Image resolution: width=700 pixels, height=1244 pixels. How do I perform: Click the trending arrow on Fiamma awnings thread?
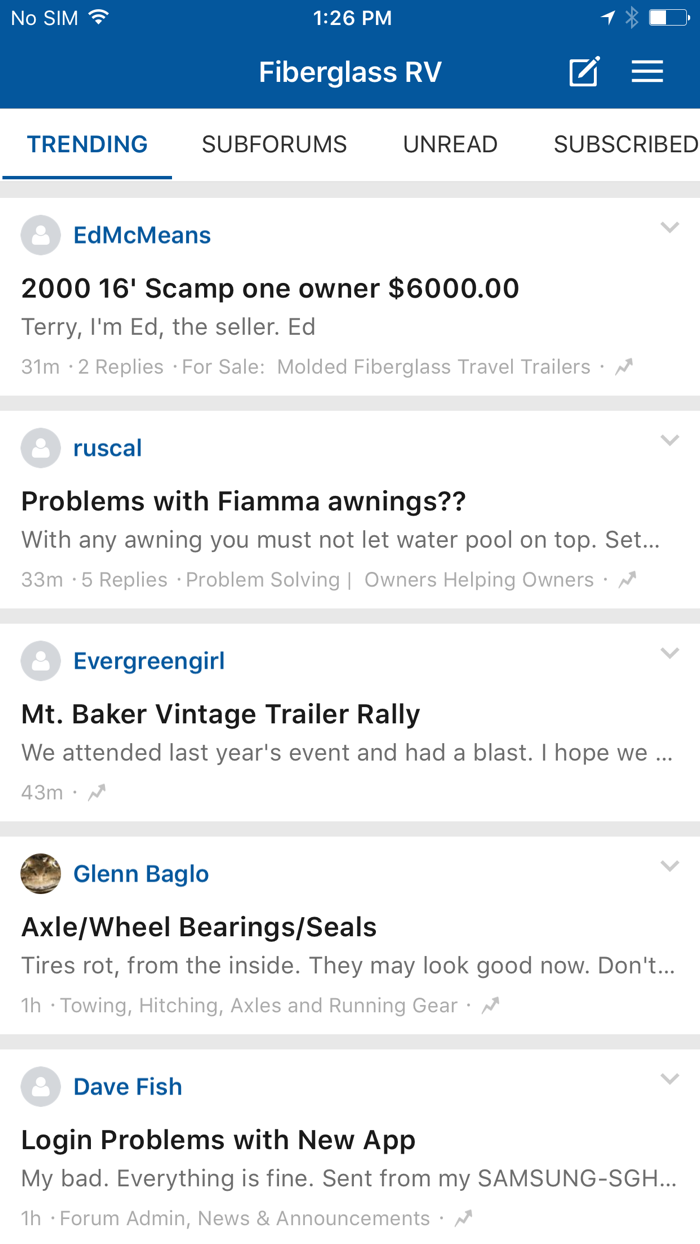(626, 579)
